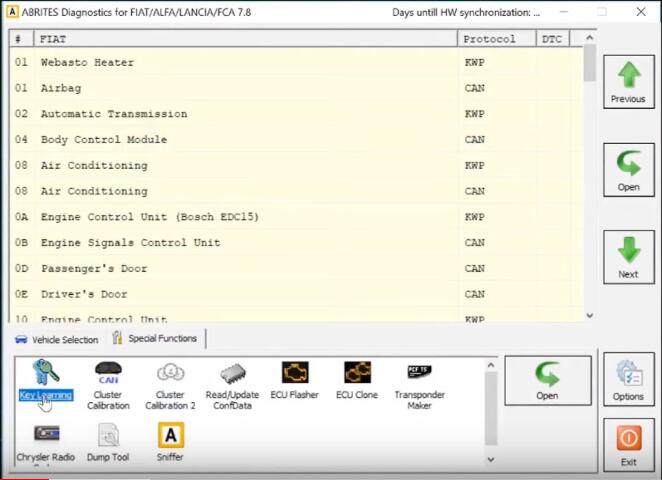Click the Exit button

[x=629, y=445]
